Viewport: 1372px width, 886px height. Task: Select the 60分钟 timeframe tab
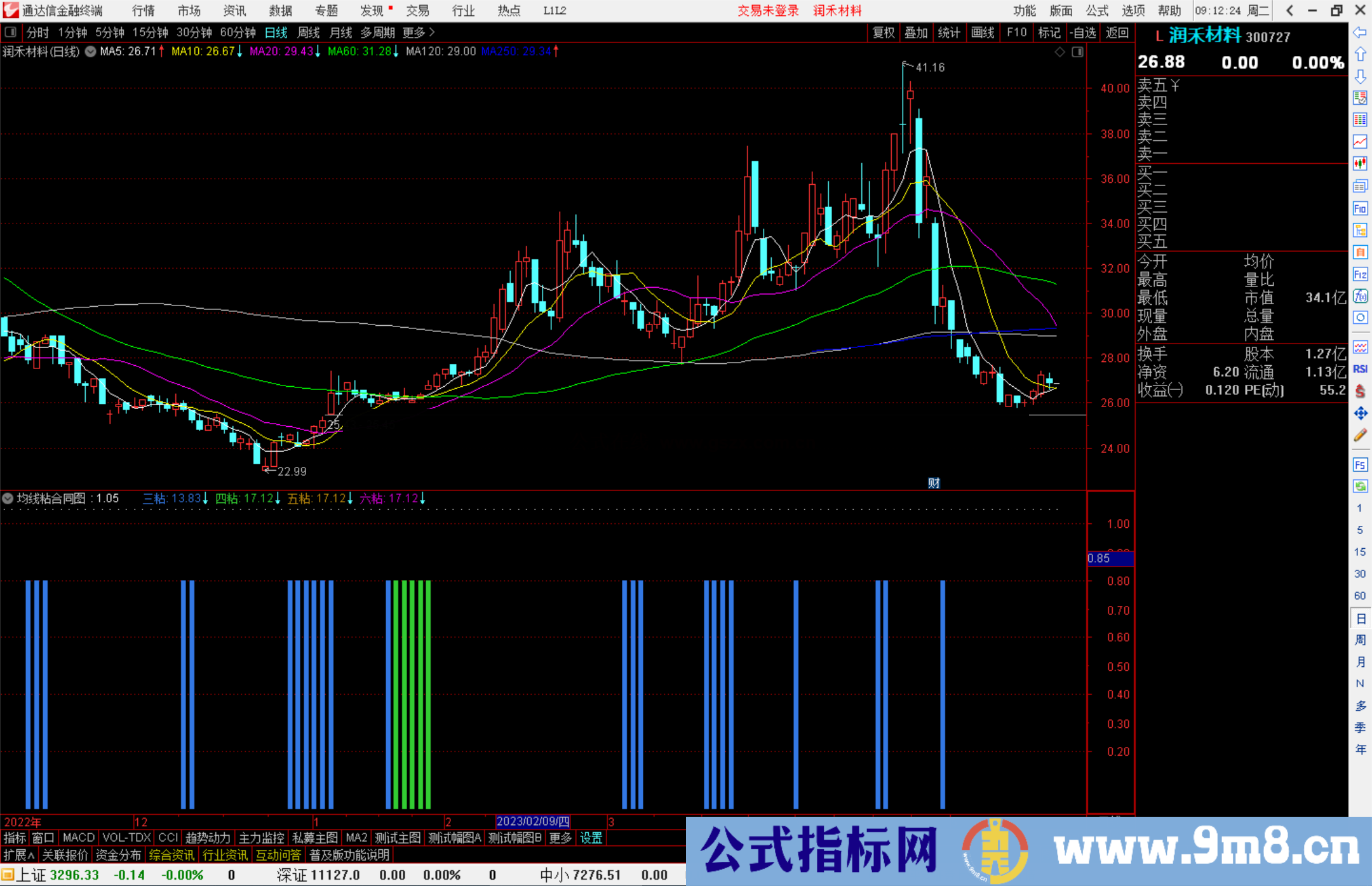pyautogui.click(x=238, y=32)
